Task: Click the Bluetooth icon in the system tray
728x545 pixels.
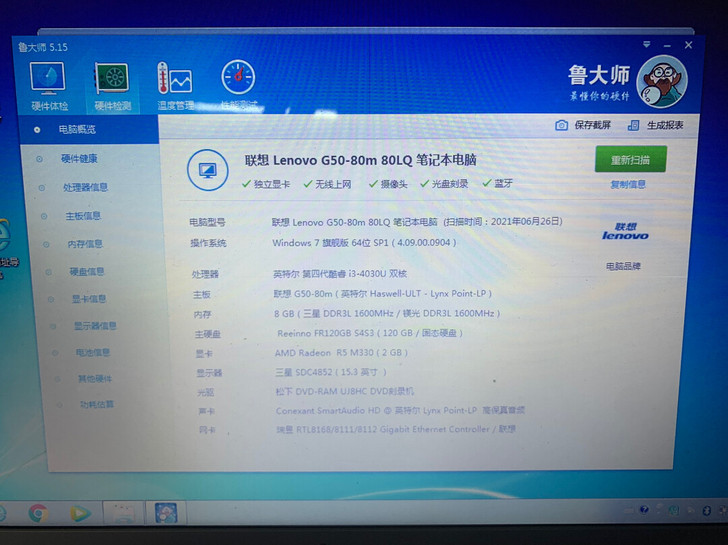Action: (x=706, y=511)
